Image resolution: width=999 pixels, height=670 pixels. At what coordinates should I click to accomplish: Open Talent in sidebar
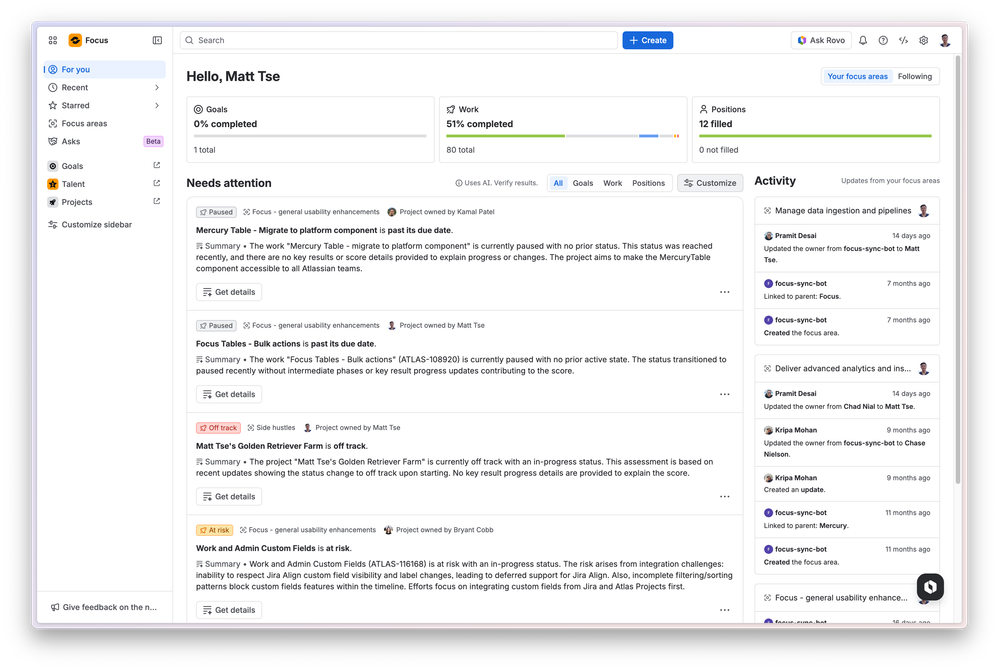pyautogui.click(x=104, y=183)
